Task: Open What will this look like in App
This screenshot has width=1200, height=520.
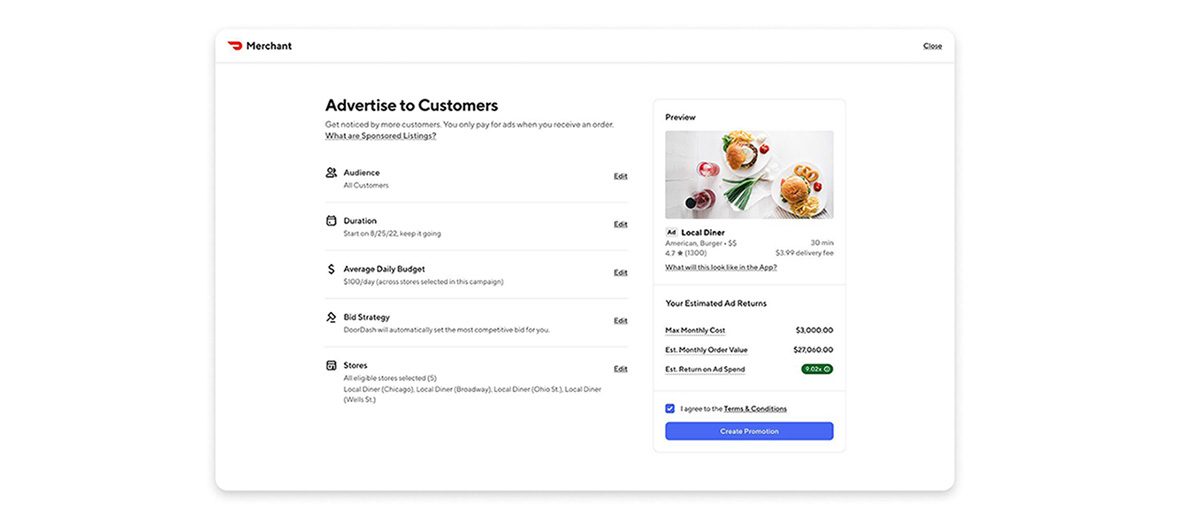Action: pyautogui.click(x=721, y=267)
